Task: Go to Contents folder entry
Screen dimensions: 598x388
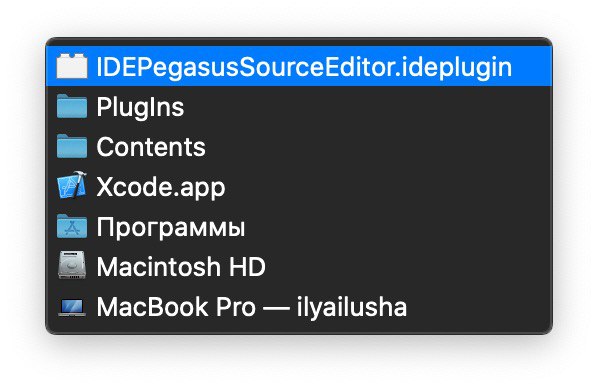Action: click(x=299, y=147)
